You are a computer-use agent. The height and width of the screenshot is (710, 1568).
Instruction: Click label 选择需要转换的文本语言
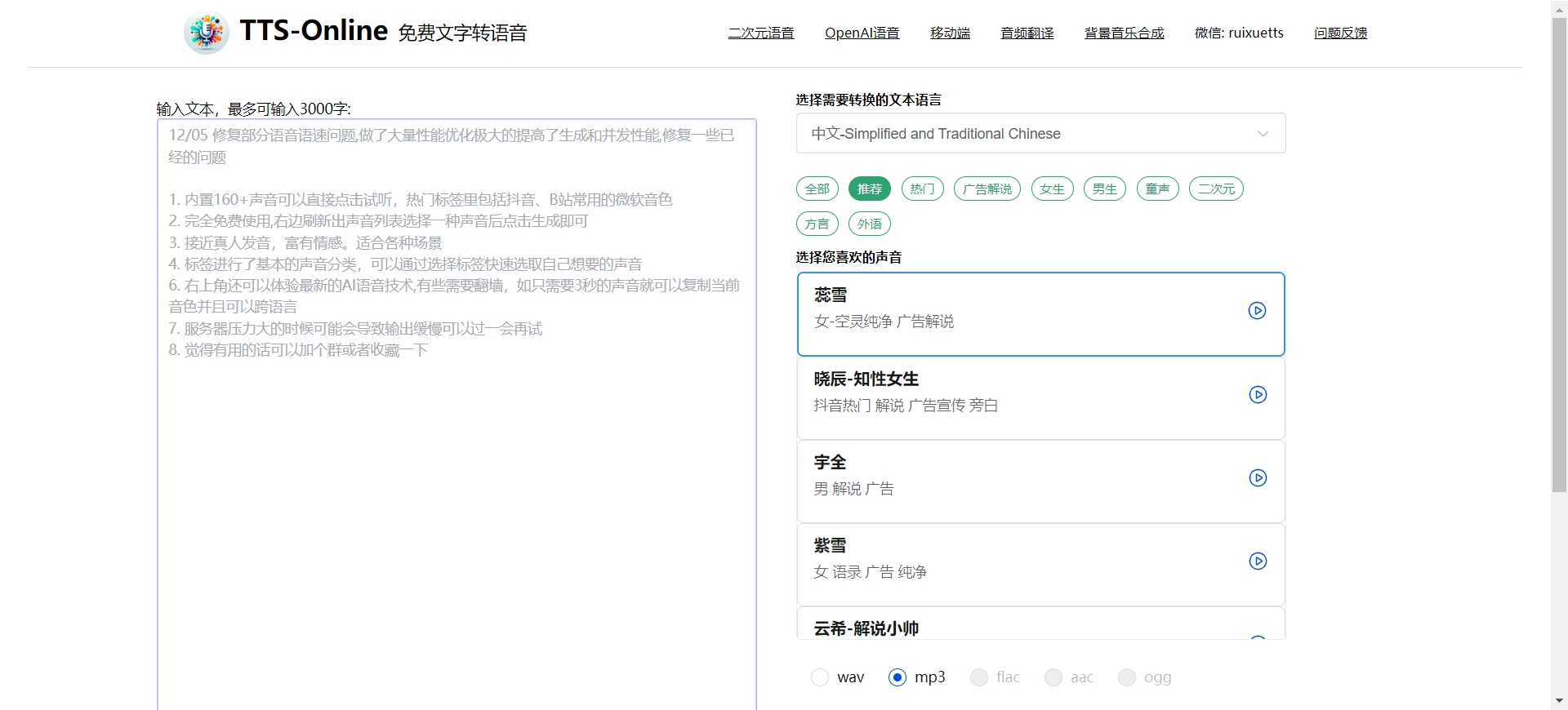(869, 100)
